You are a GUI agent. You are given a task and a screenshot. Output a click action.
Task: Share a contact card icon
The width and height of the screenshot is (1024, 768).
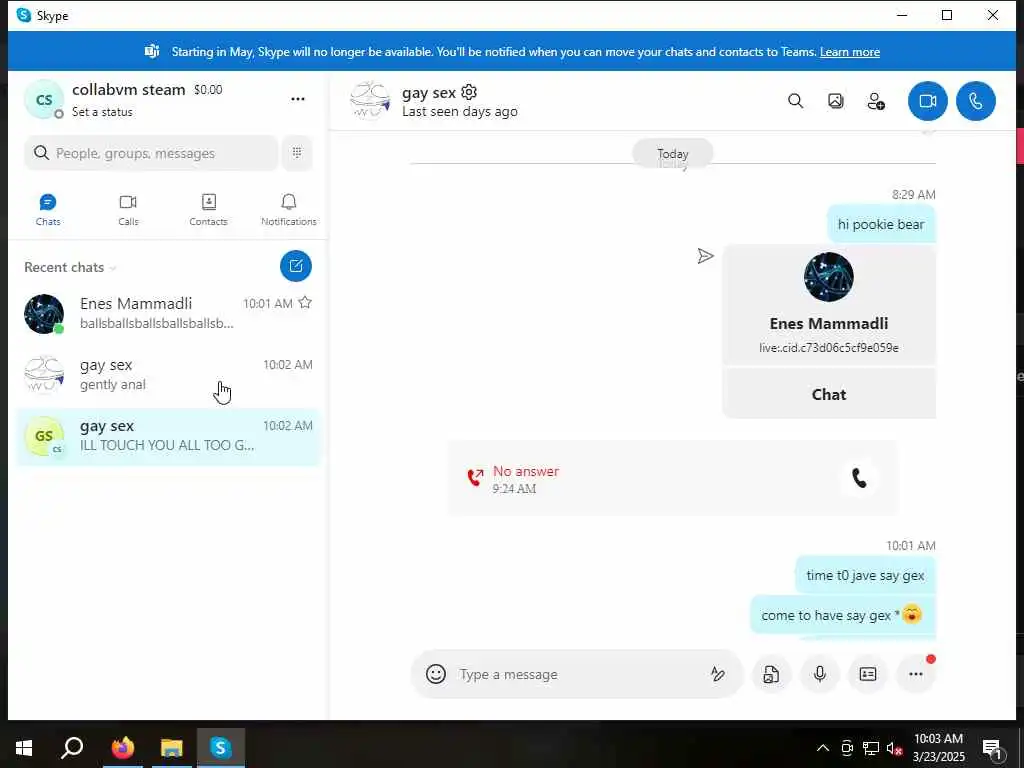(x=868, y=674)
